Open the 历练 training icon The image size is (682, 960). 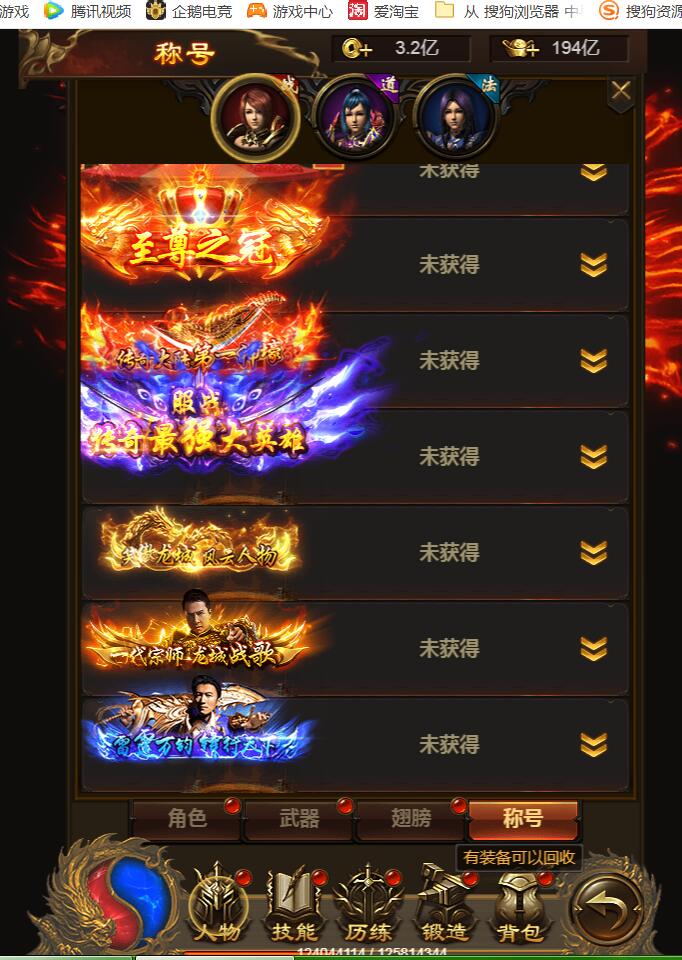368,905
